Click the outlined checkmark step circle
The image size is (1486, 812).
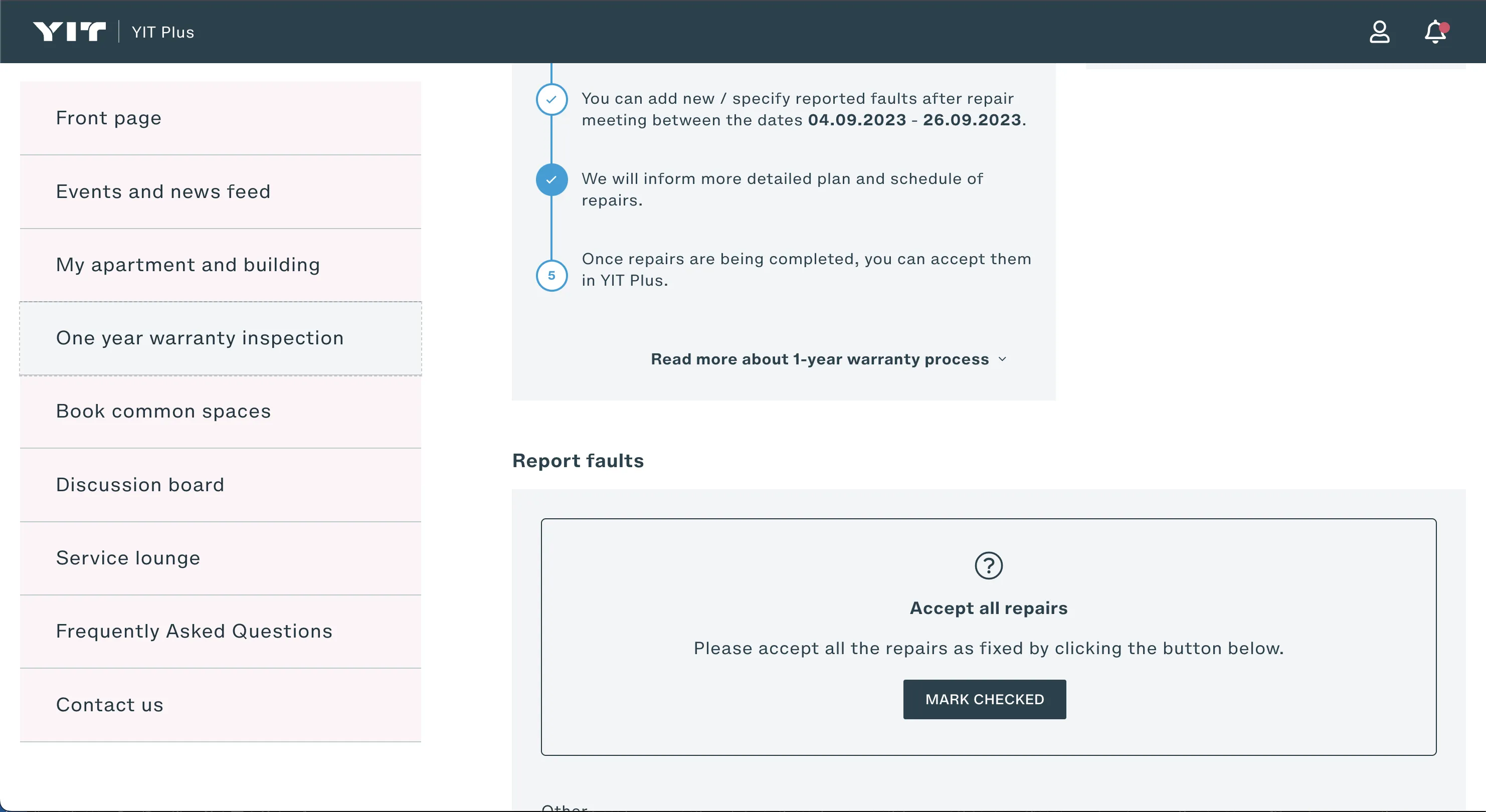click(x=551, y=100)
